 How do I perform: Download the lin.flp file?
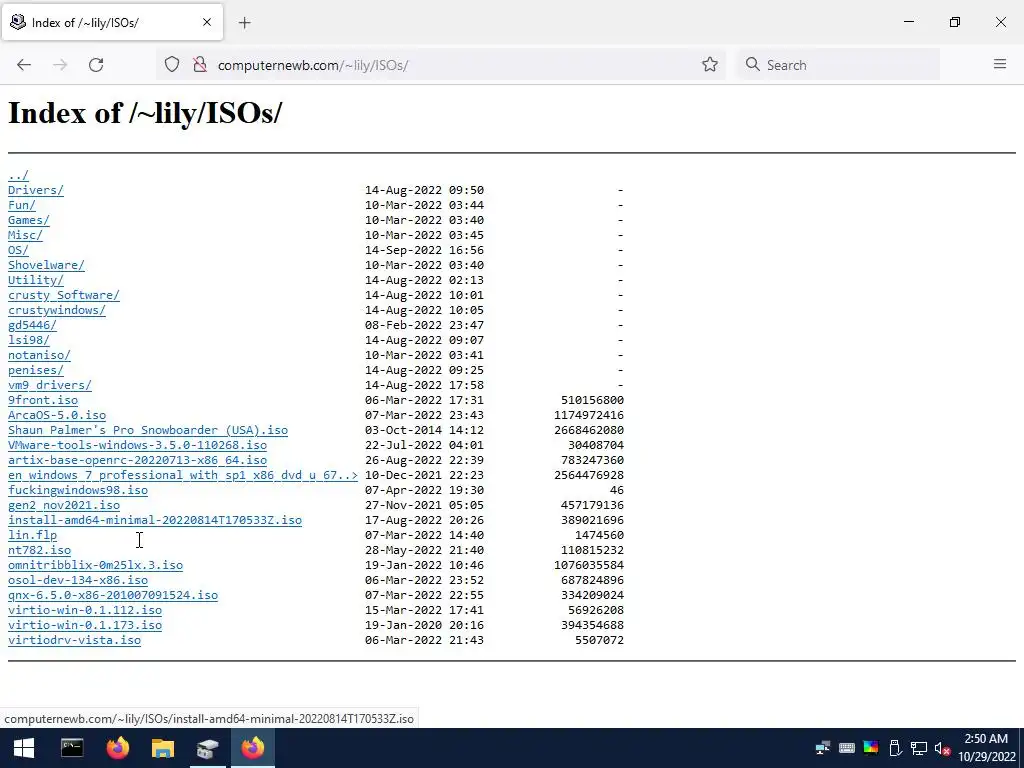(x=33, y=536)
